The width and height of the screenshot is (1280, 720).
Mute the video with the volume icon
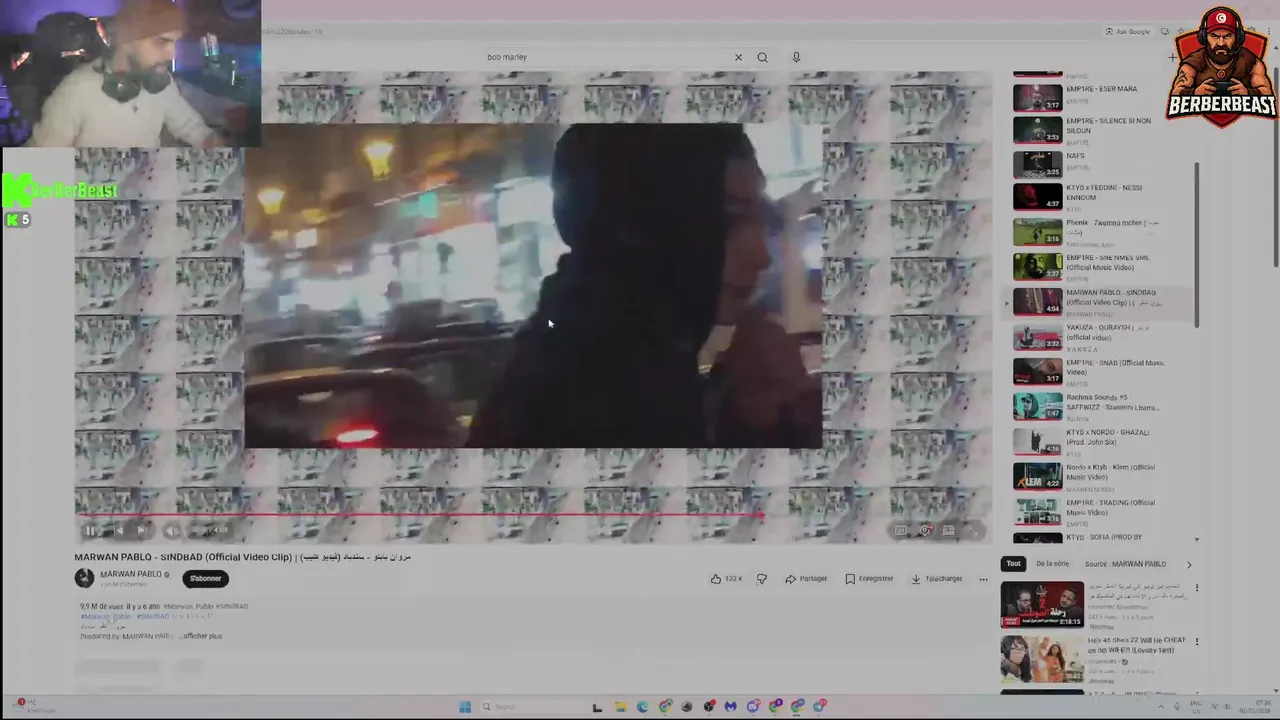(172, 531)
